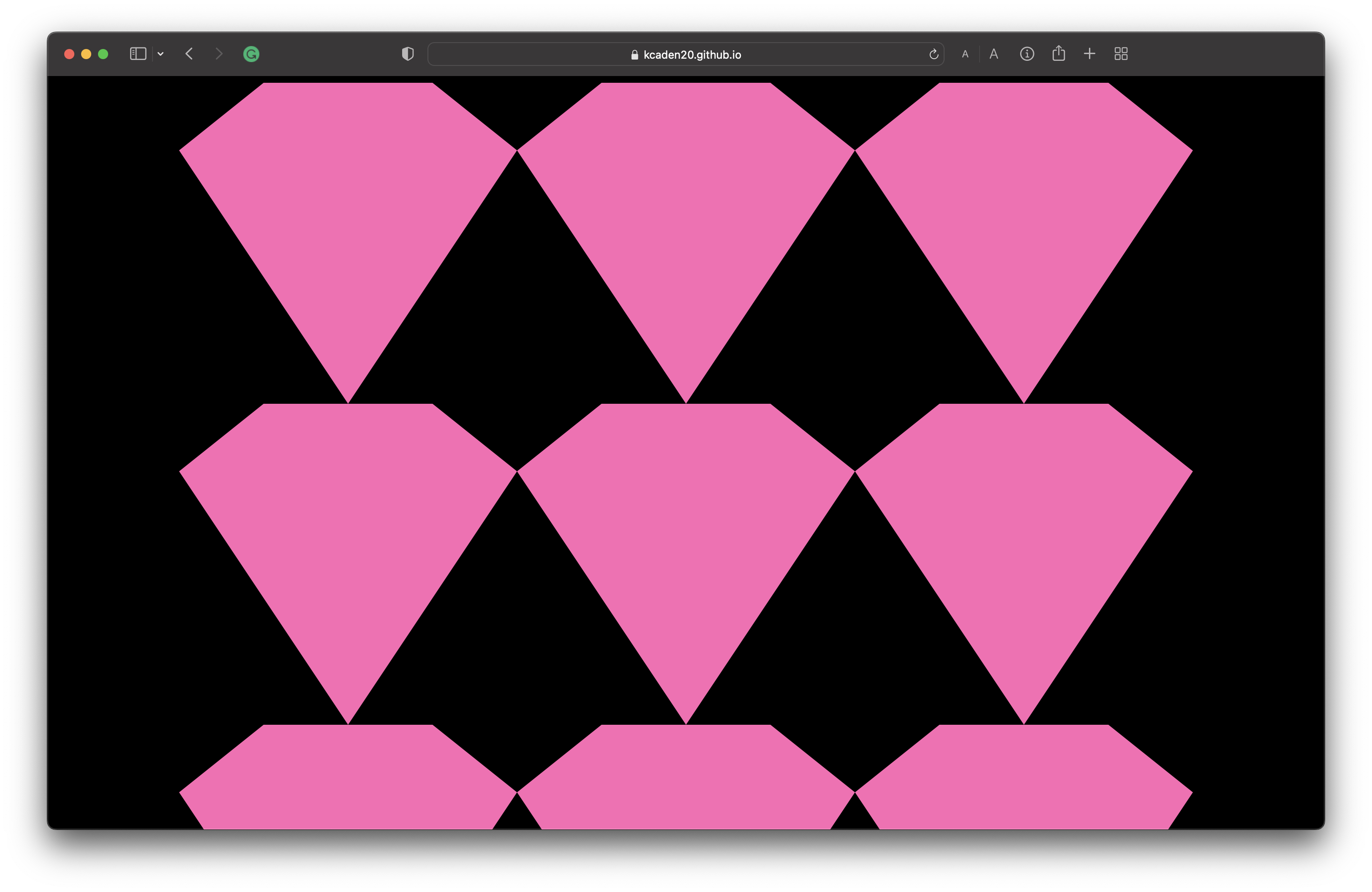Show the tab overview grid
The image size is (1372, 892).
[x=1121, y=54]
